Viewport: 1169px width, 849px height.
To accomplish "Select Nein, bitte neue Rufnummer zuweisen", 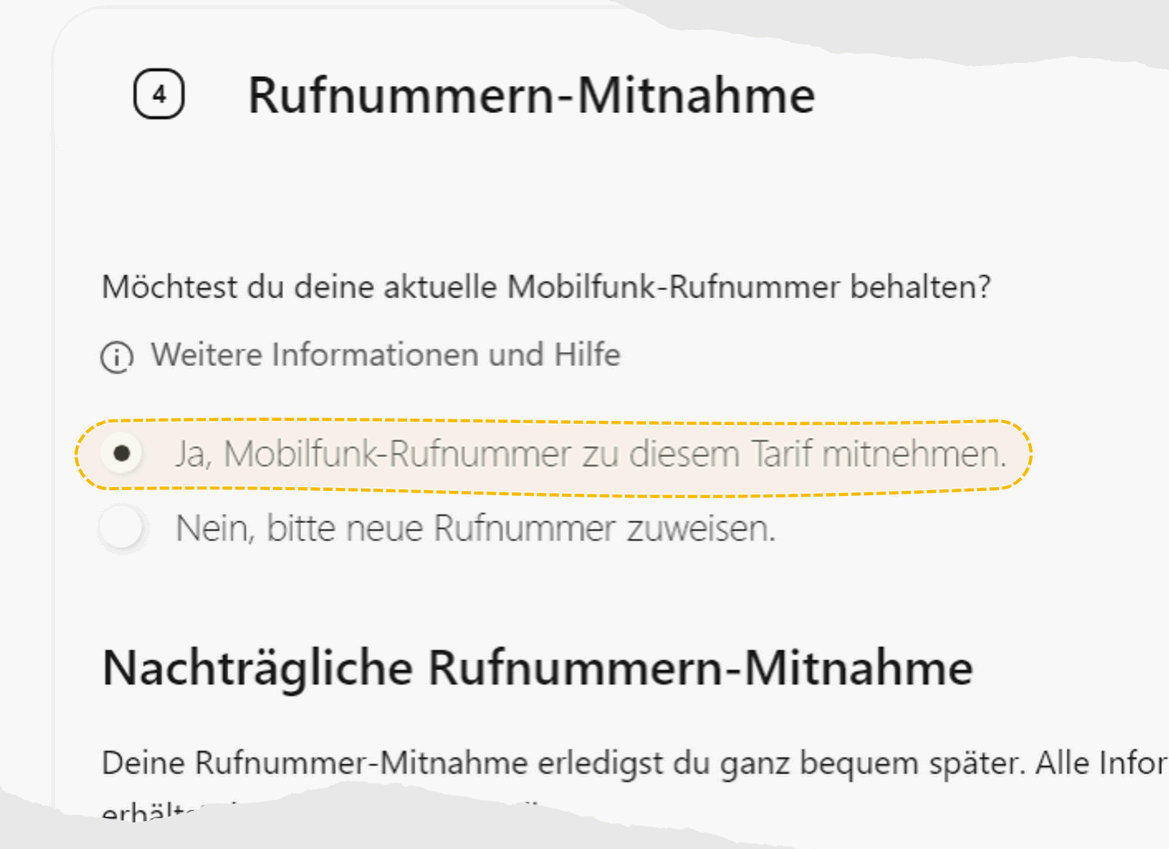I will [x=390, y=528].
